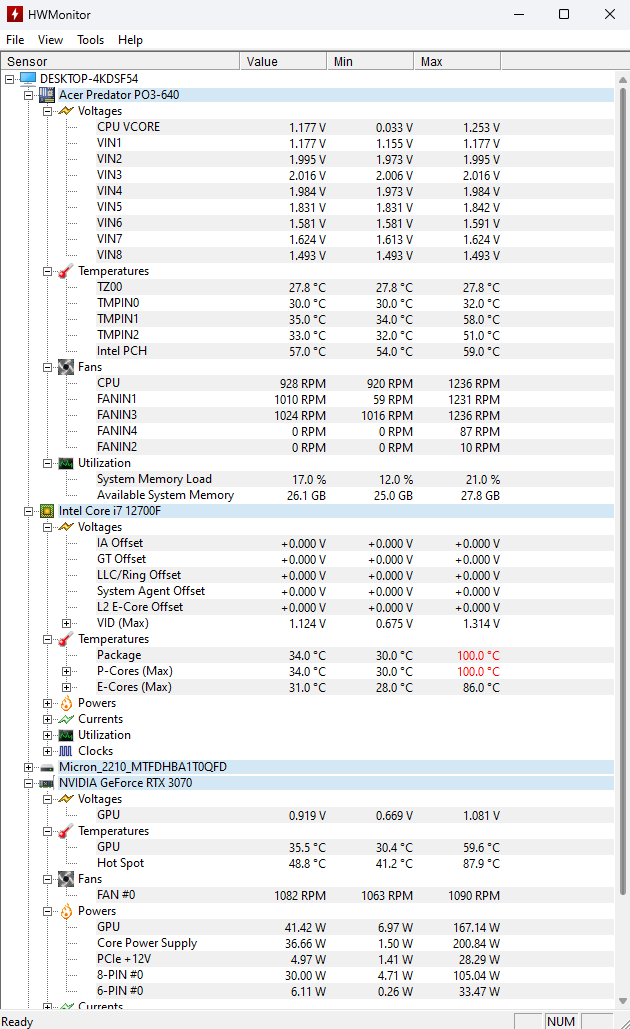Click the DESKTOP-4KDSF54 computer icon
The width and height of the screenshot is (630, 1029).
[x=28, y=79]
